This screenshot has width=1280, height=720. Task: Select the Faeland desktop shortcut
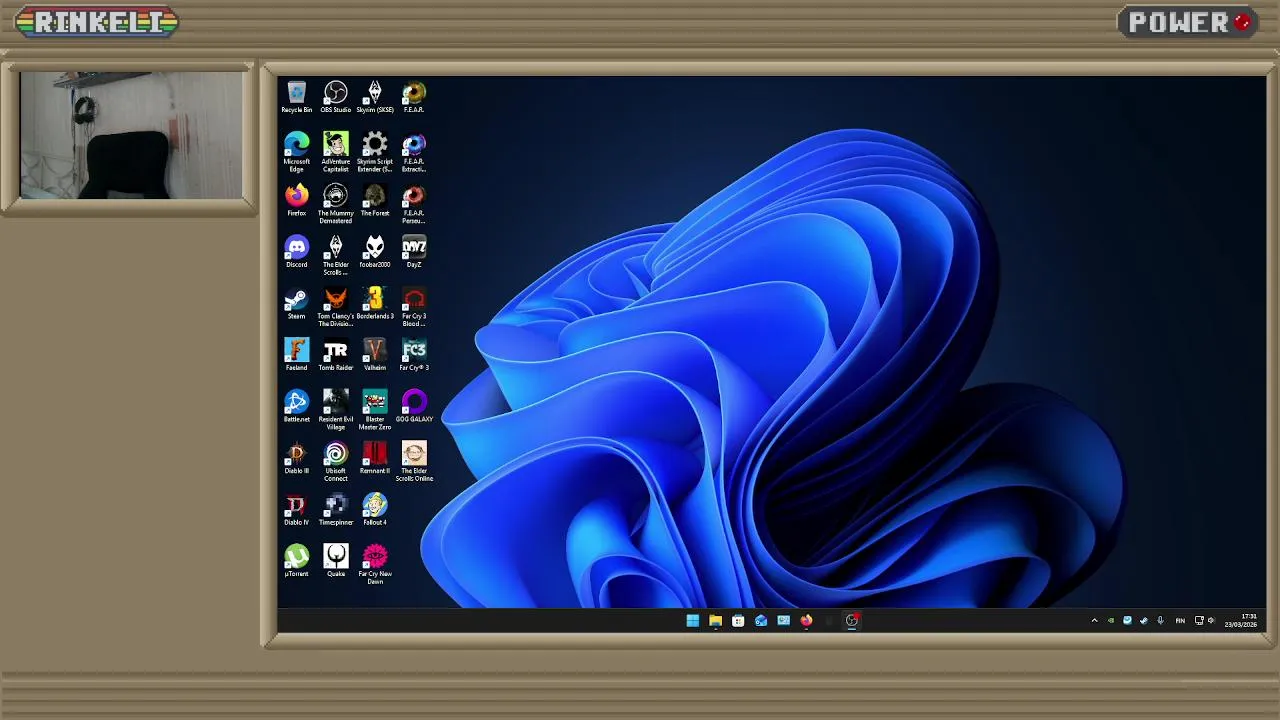[x=296, y=355]
